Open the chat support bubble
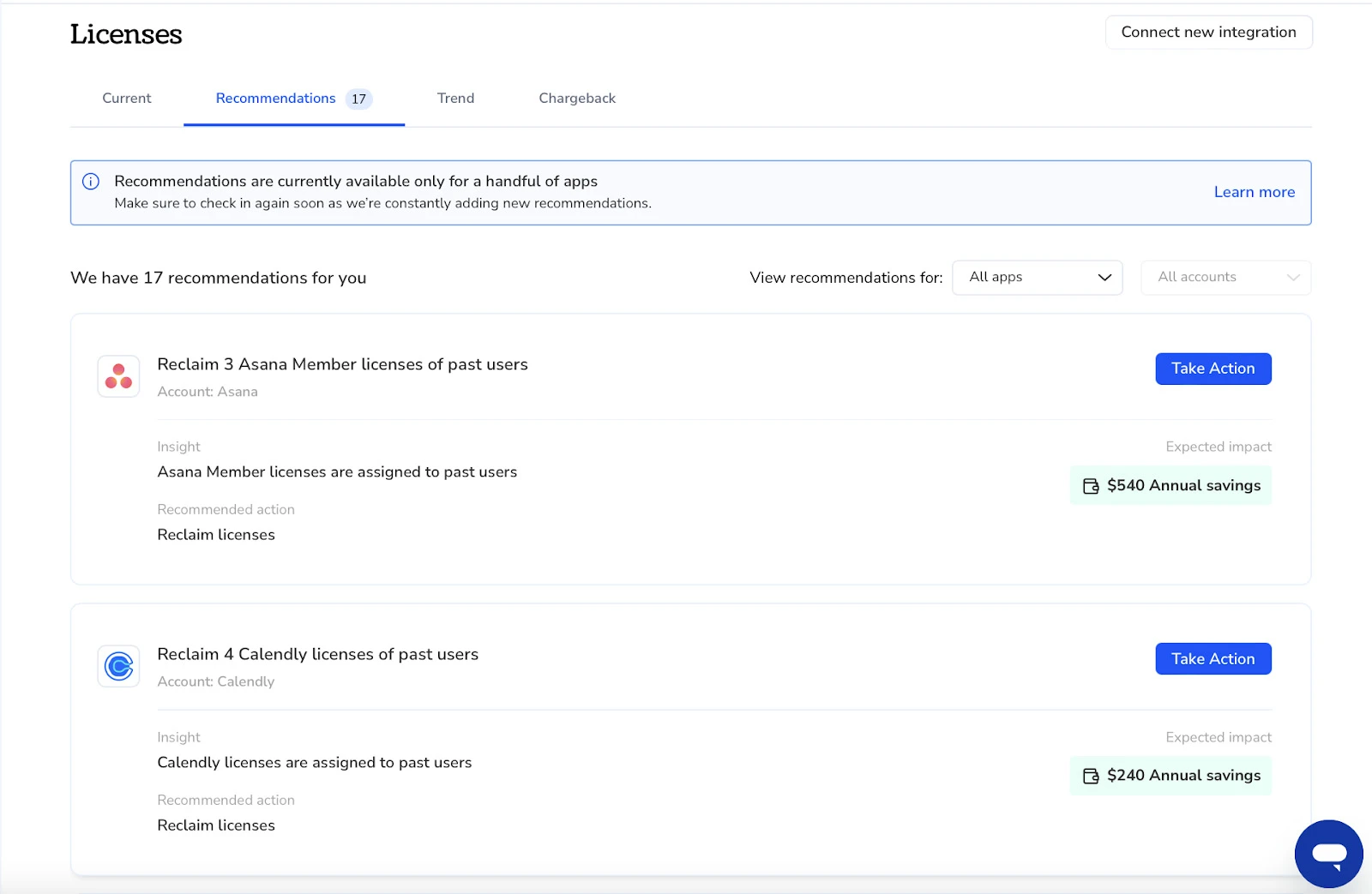1372x894 pixels. tap(1328, 854)
